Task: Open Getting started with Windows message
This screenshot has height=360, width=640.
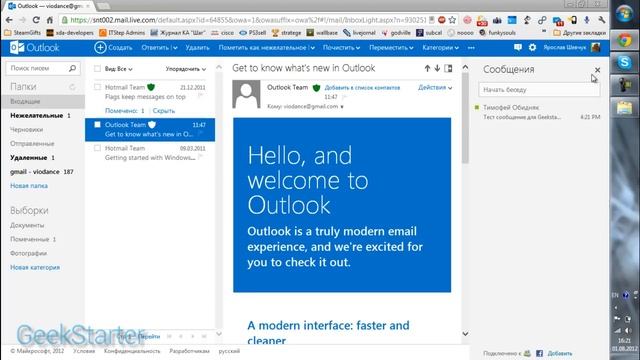Action: pyautogui.click(x=150, y=153)
